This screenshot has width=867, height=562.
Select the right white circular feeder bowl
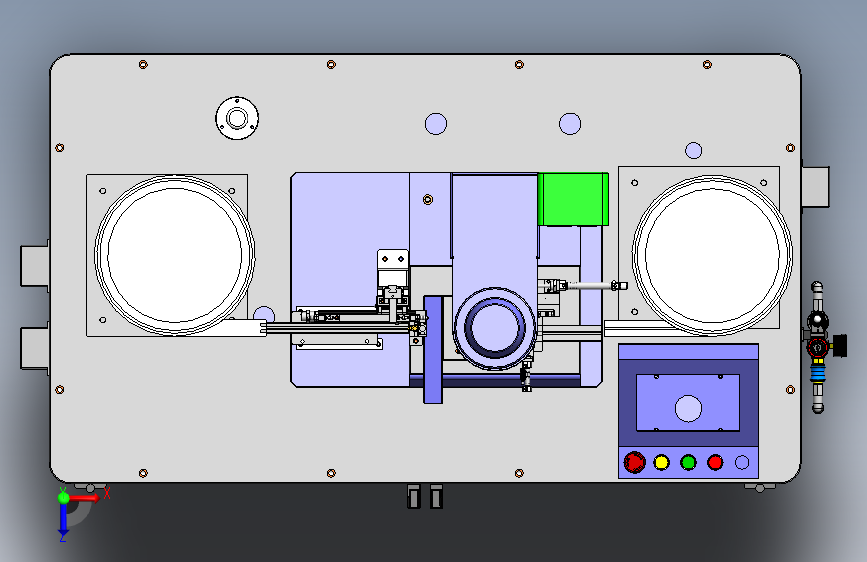click(x=712, y=255)
